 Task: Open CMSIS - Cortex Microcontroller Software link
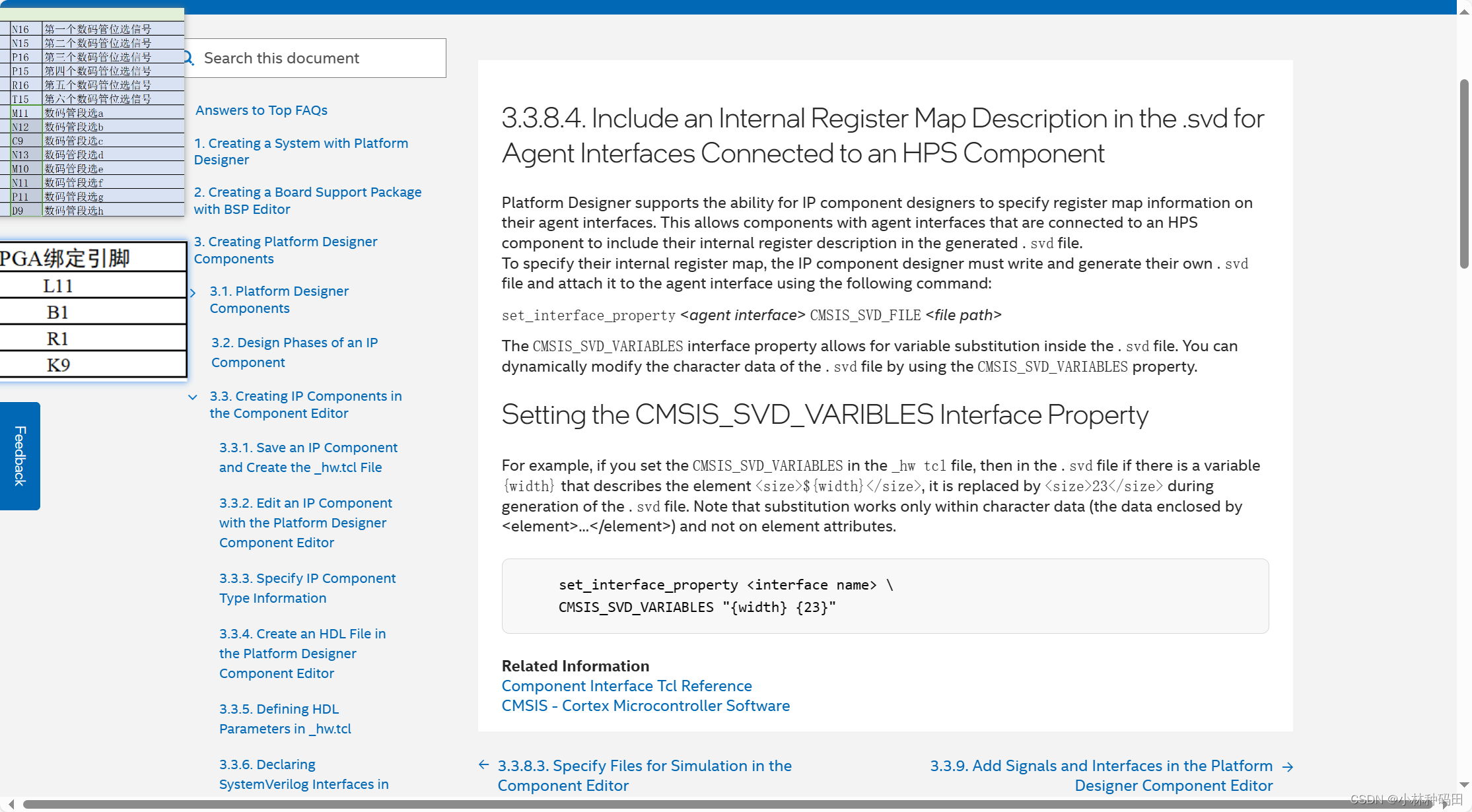tap(645, 705)
